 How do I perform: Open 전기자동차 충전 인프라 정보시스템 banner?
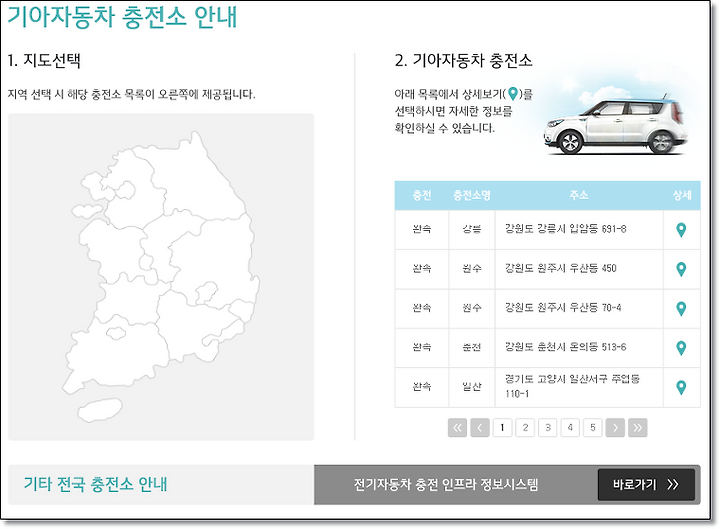click(445, 484)
